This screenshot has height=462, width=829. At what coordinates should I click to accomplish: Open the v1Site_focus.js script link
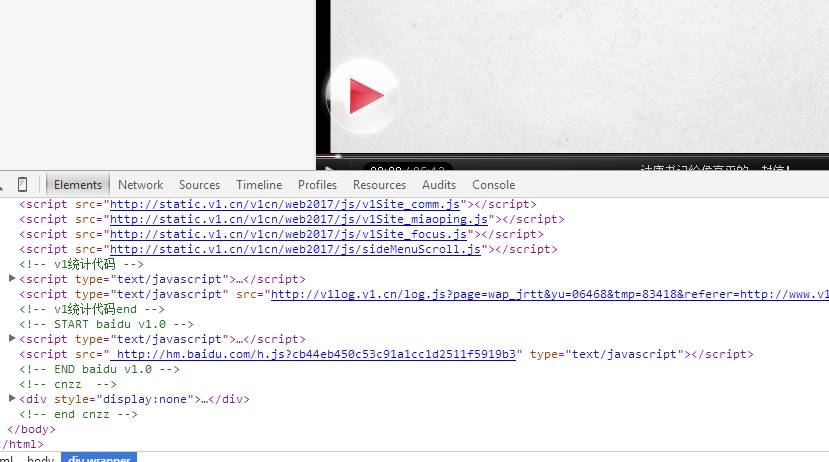point(288,234)
